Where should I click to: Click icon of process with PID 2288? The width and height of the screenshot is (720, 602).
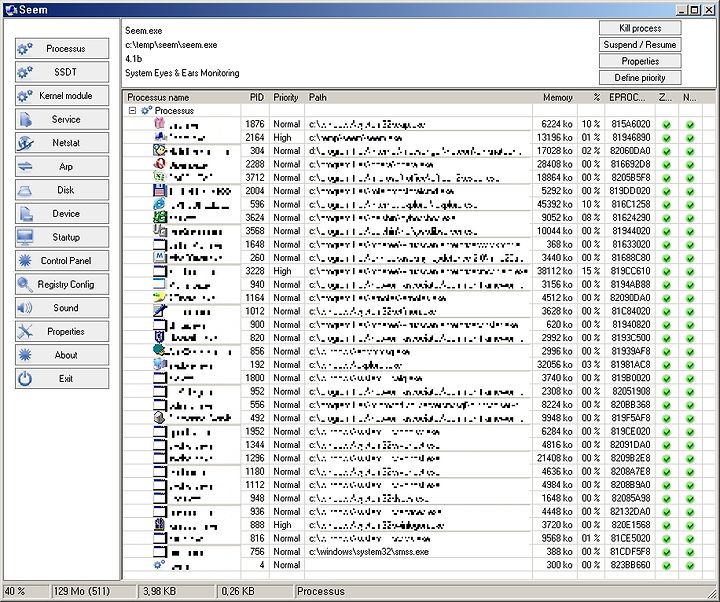(159, 163)
